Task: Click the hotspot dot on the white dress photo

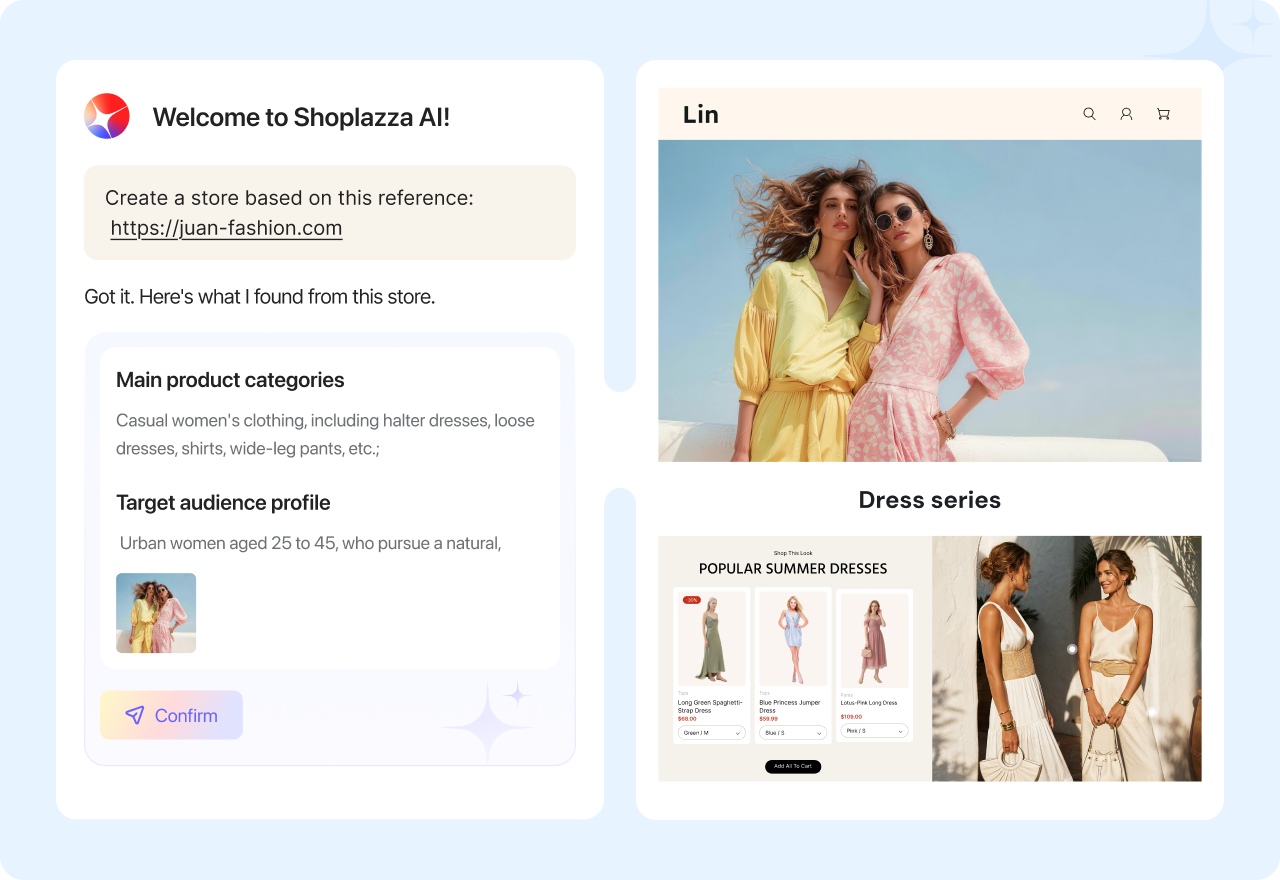Action: pos(1072,649)
